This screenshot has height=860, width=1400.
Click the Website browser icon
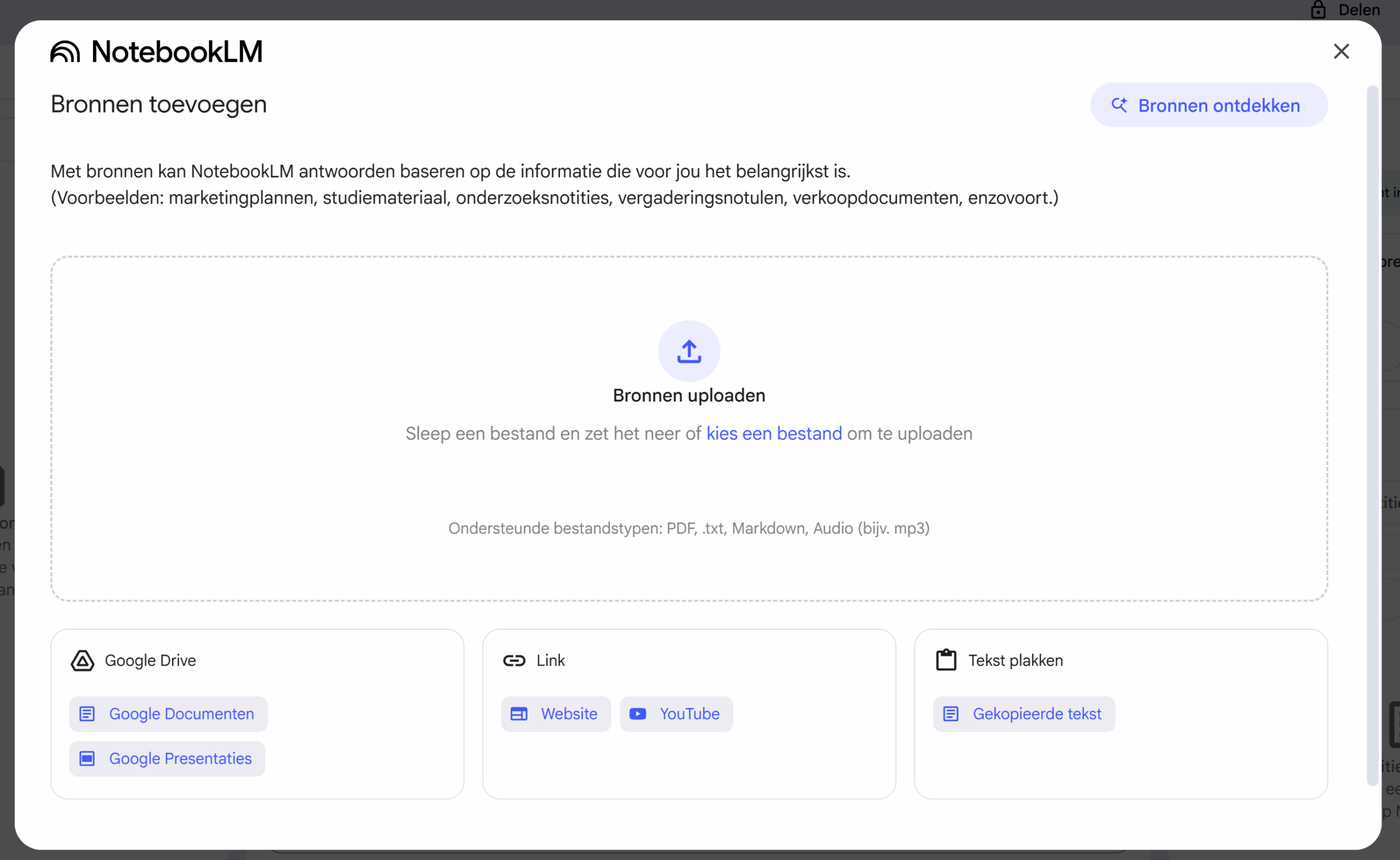(519, 714)
